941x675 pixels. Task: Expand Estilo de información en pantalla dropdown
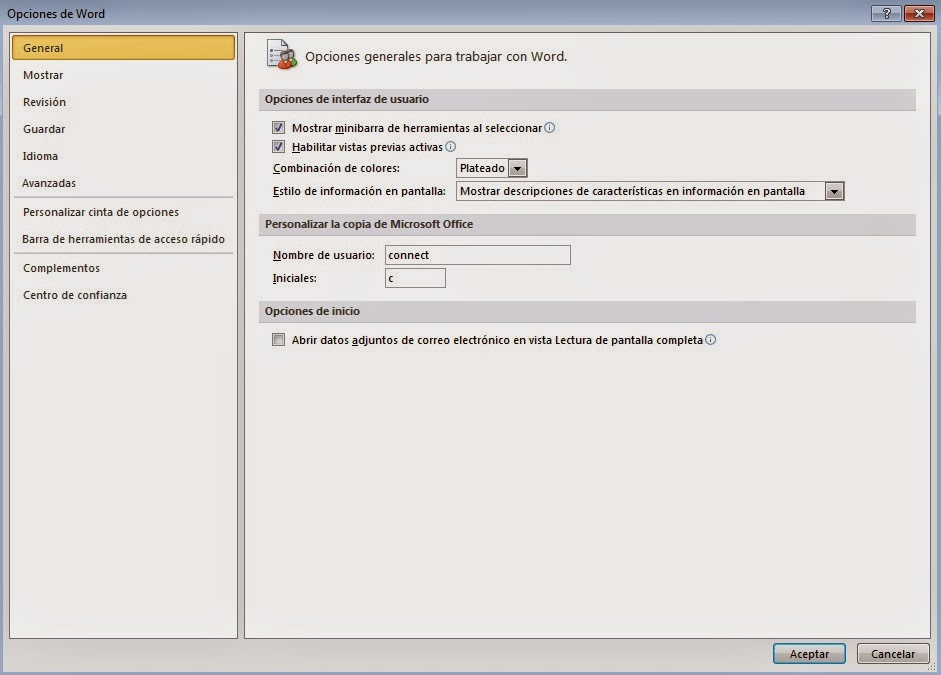pos(834,191)
